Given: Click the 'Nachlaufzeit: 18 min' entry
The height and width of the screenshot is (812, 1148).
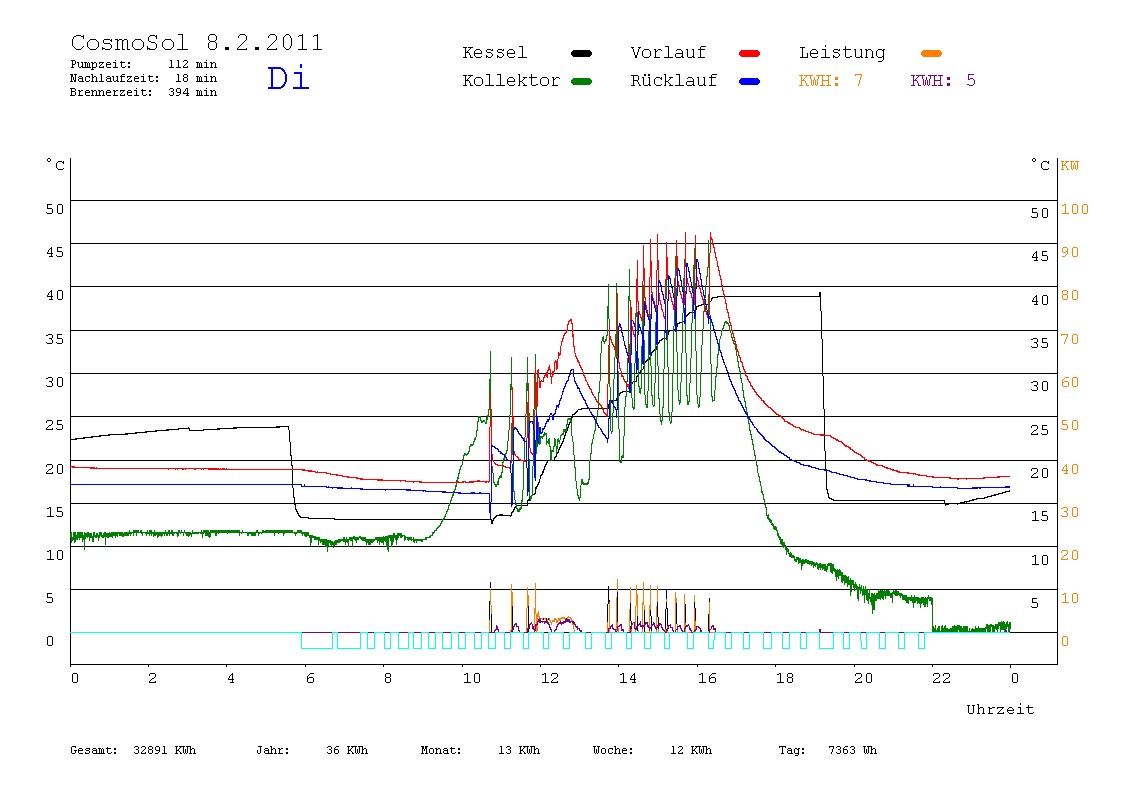Looking at the screenshot, I should tap(144, 78).
